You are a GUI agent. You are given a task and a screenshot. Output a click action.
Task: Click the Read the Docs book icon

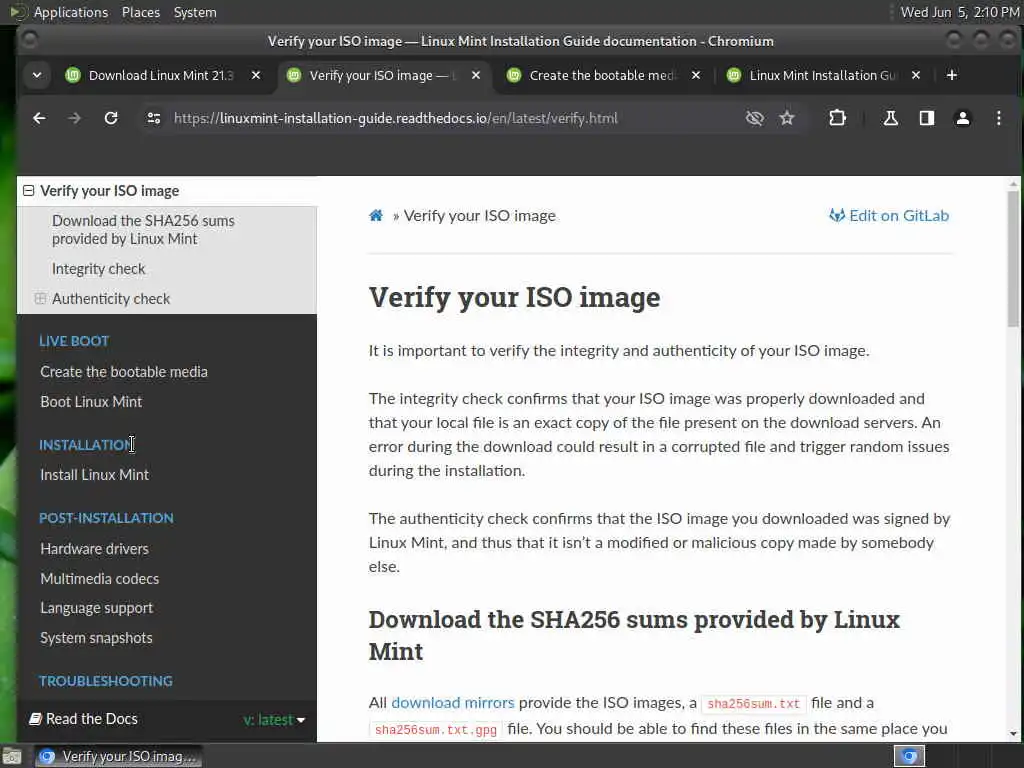(35, 719)
